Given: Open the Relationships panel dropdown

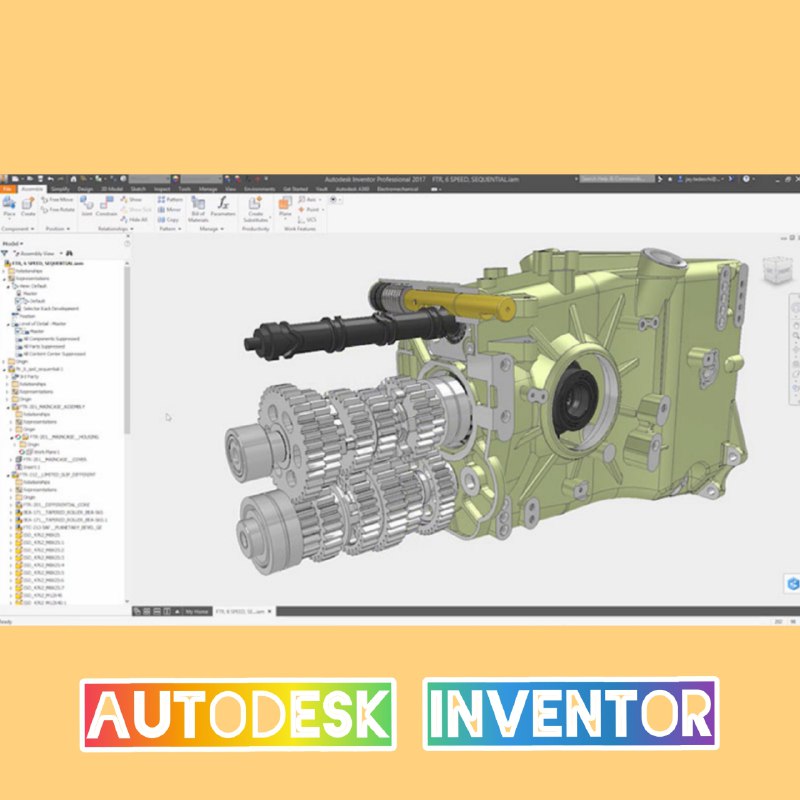Looking at the screenshot, I should click(115, 229).
